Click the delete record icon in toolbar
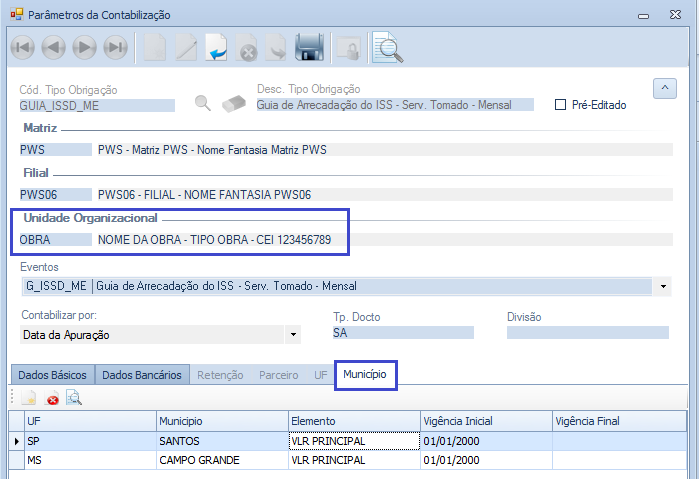The width and height of the screenshot is (699, 479). click(x=247, y=48)
